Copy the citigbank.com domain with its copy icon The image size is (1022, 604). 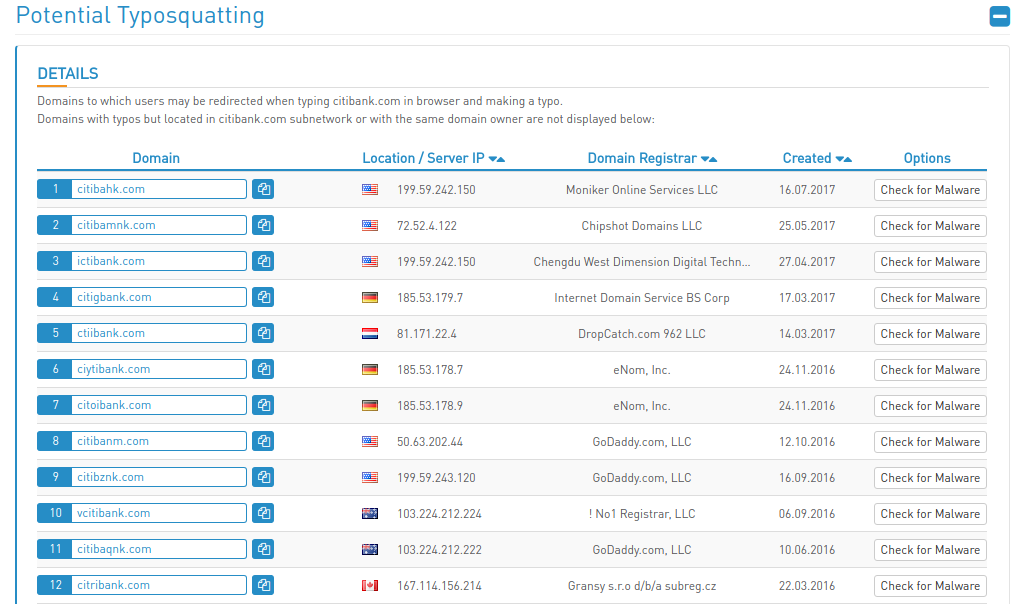pyautogui.click(x=263, y=297)
